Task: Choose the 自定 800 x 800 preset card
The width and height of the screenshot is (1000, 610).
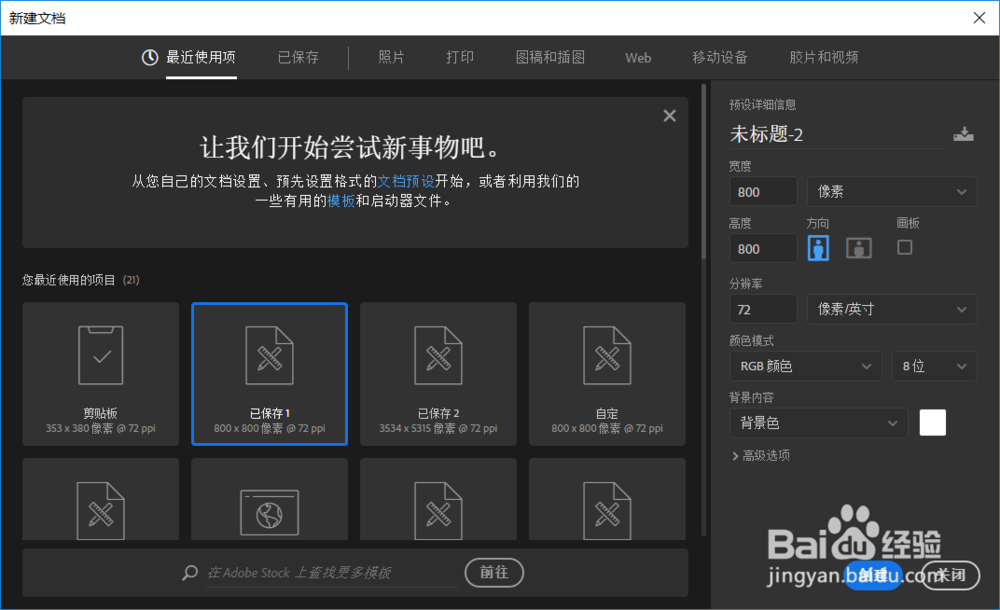Action: click(x=607, y=374)
